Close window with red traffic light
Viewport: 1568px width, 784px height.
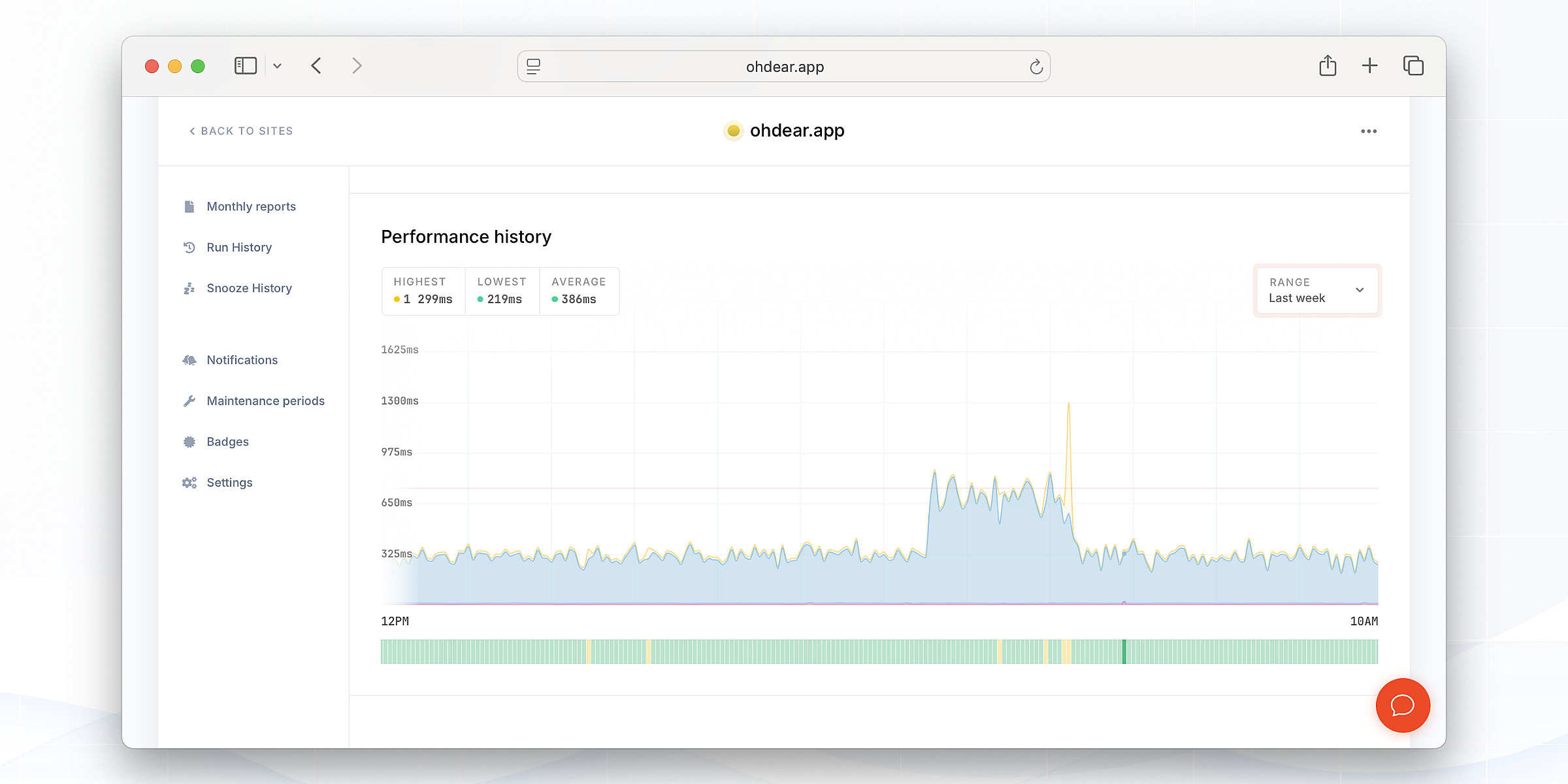(x=152, y=66)
